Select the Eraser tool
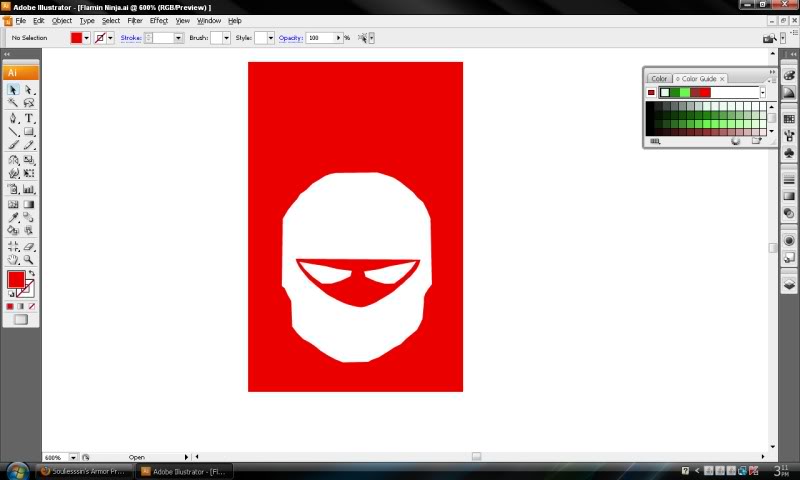 (29, 246)
